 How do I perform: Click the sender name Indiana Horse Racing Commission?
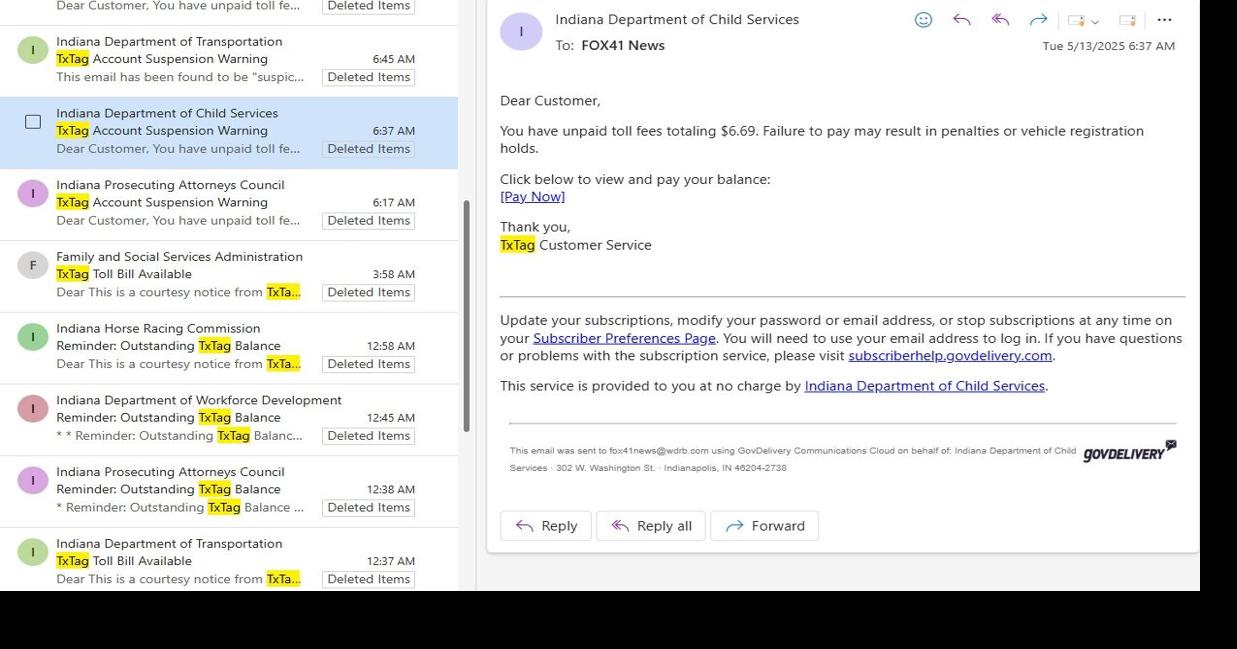[x=158, y=328]
